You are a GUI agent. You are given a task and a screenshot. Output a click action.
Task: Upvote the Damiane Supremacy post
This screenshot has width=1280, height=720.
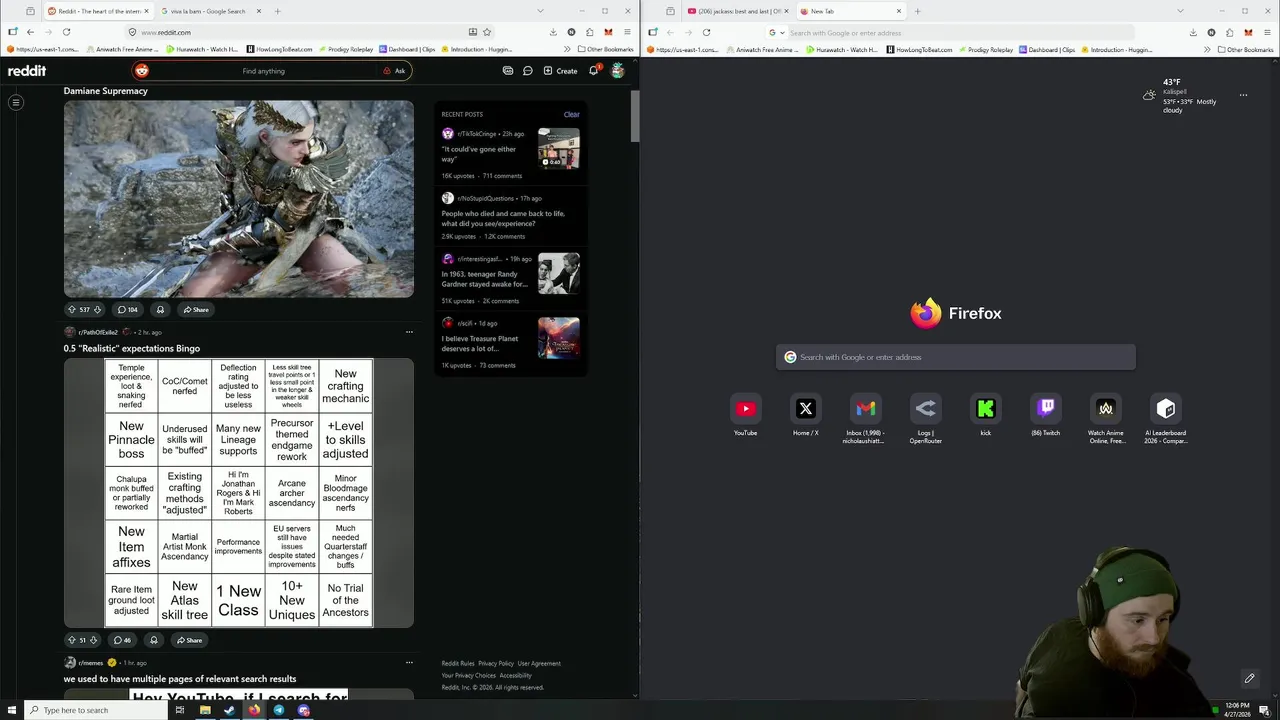(x=71, y=310)
